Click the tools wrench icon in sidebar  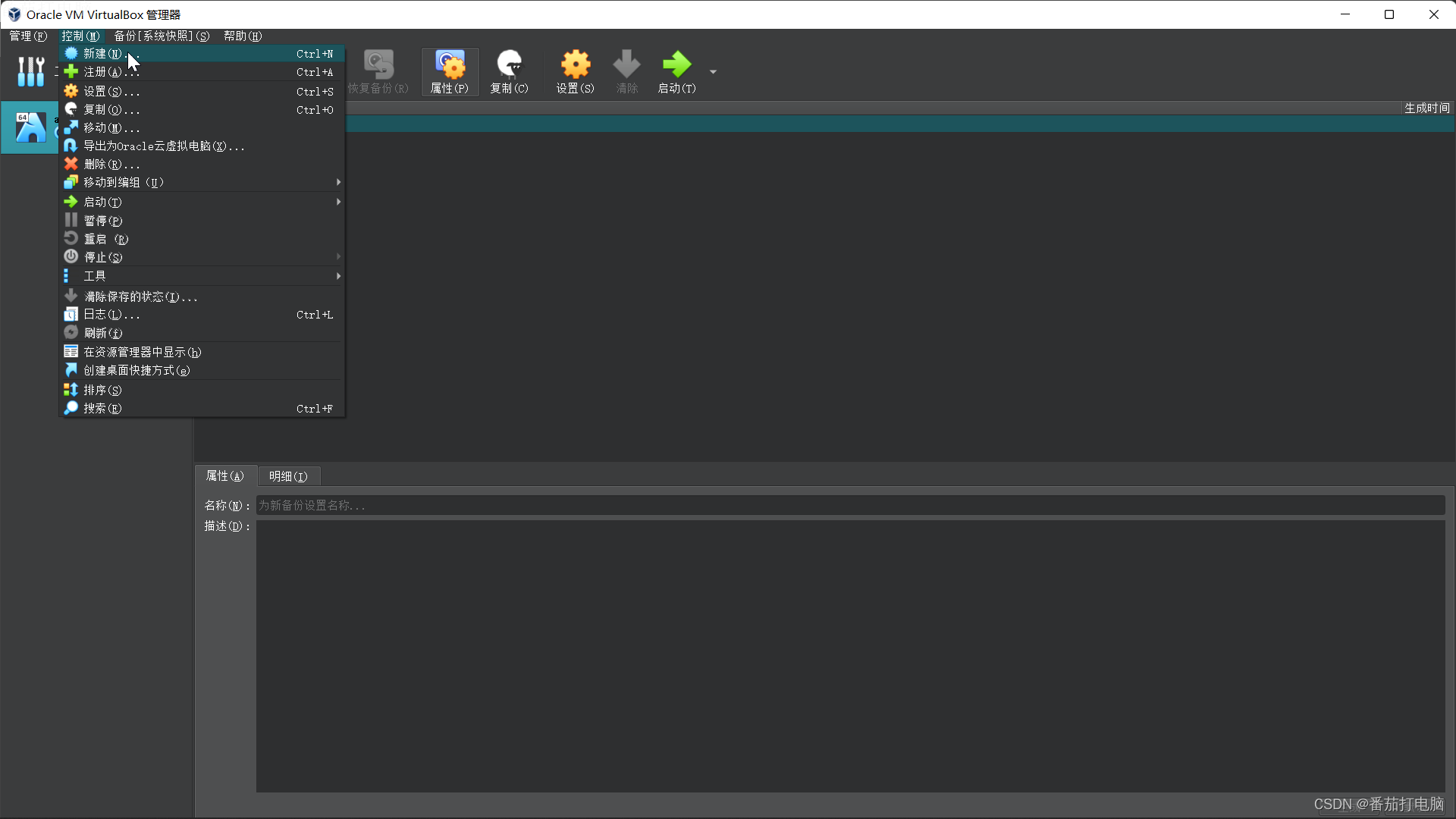tap(30, 71)
